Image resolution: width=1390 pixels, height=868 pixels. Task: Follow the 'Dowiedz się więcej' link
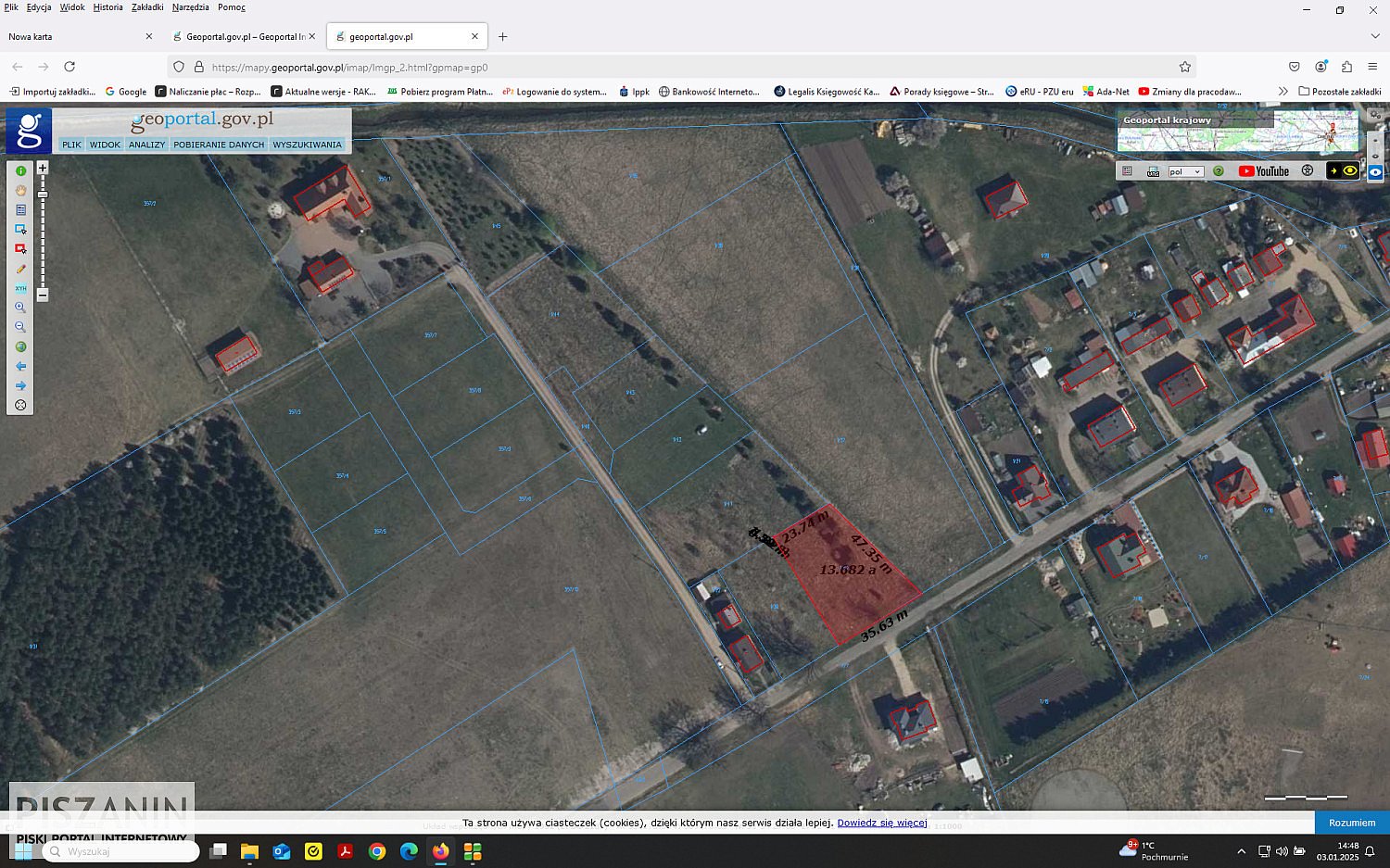(882, 823)
